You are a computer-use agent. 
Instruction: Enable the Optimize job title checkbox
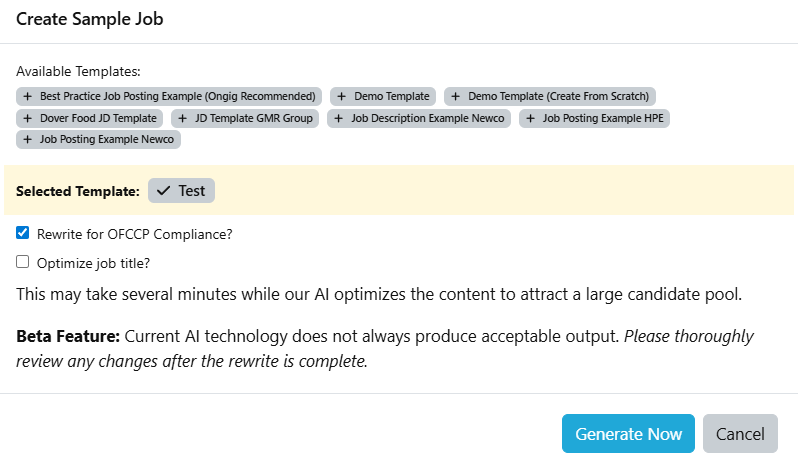pyautogui.click(x=23, y=262)
